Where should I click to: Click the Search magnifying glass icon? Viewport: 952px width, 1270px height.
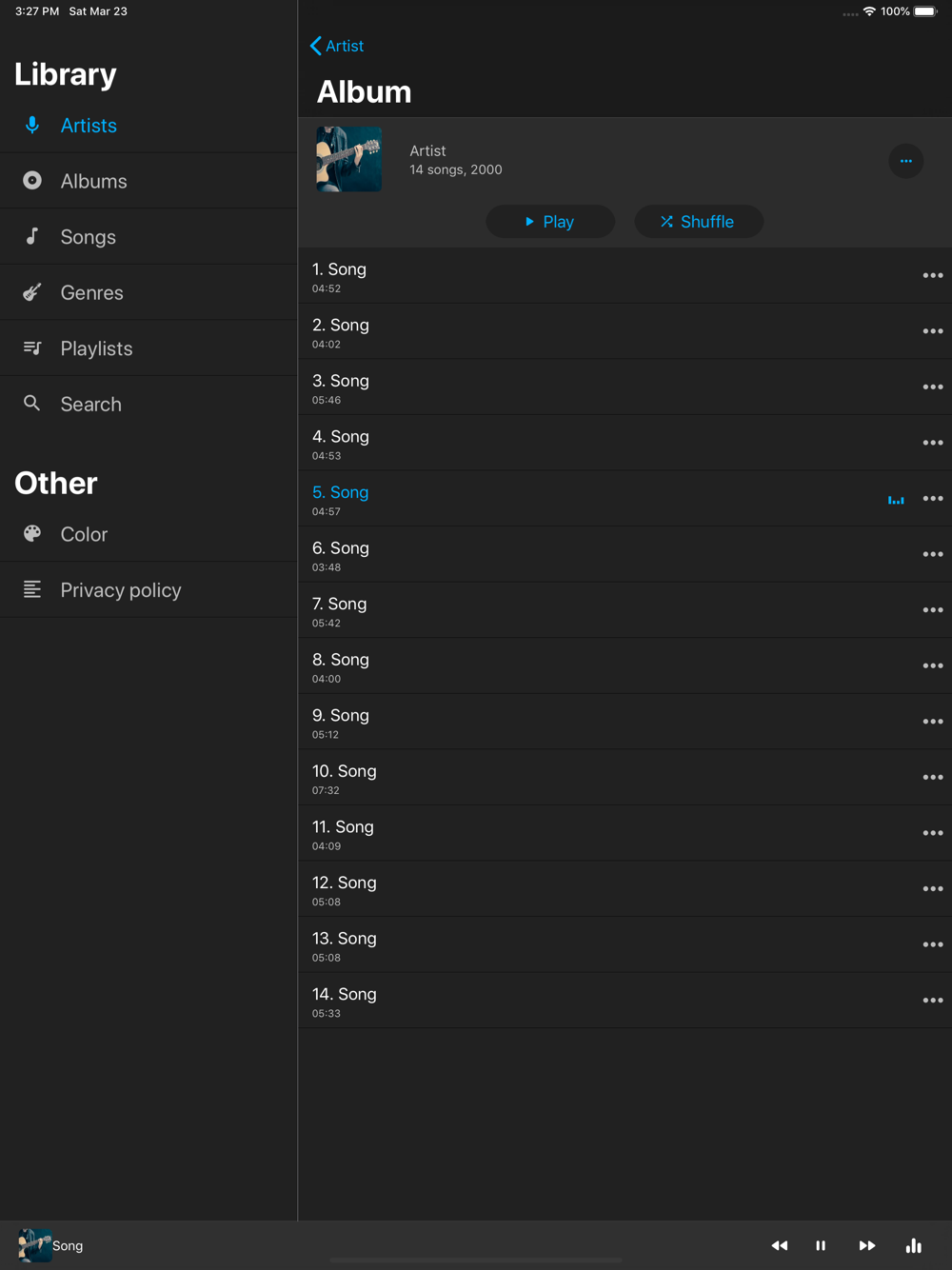32,404
